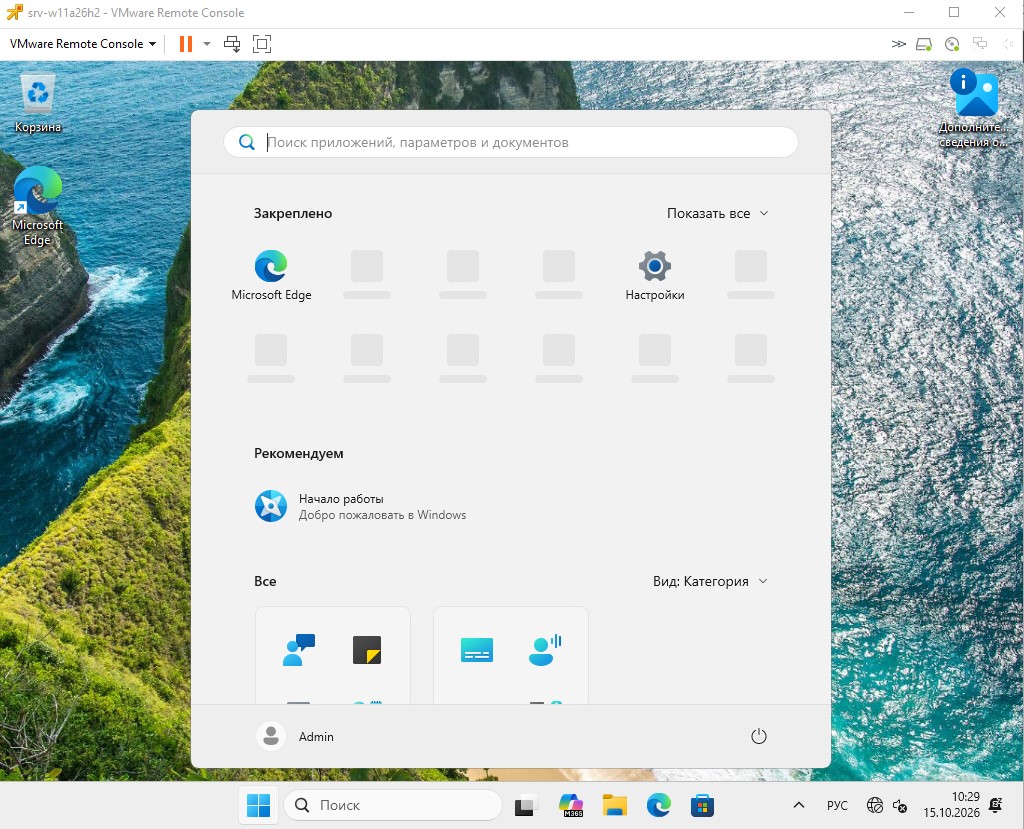Open the first category app group card

coord(333,655)
